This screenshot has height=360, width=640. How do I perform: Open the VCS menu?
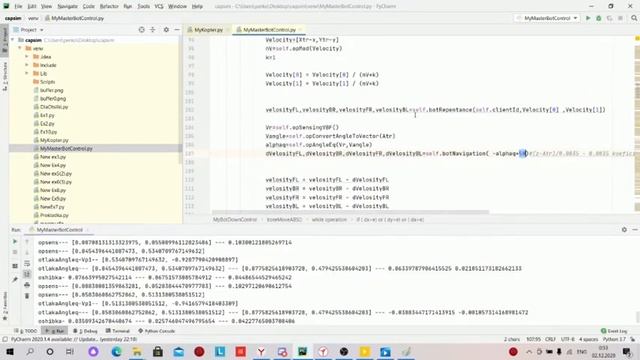(159, 7)
